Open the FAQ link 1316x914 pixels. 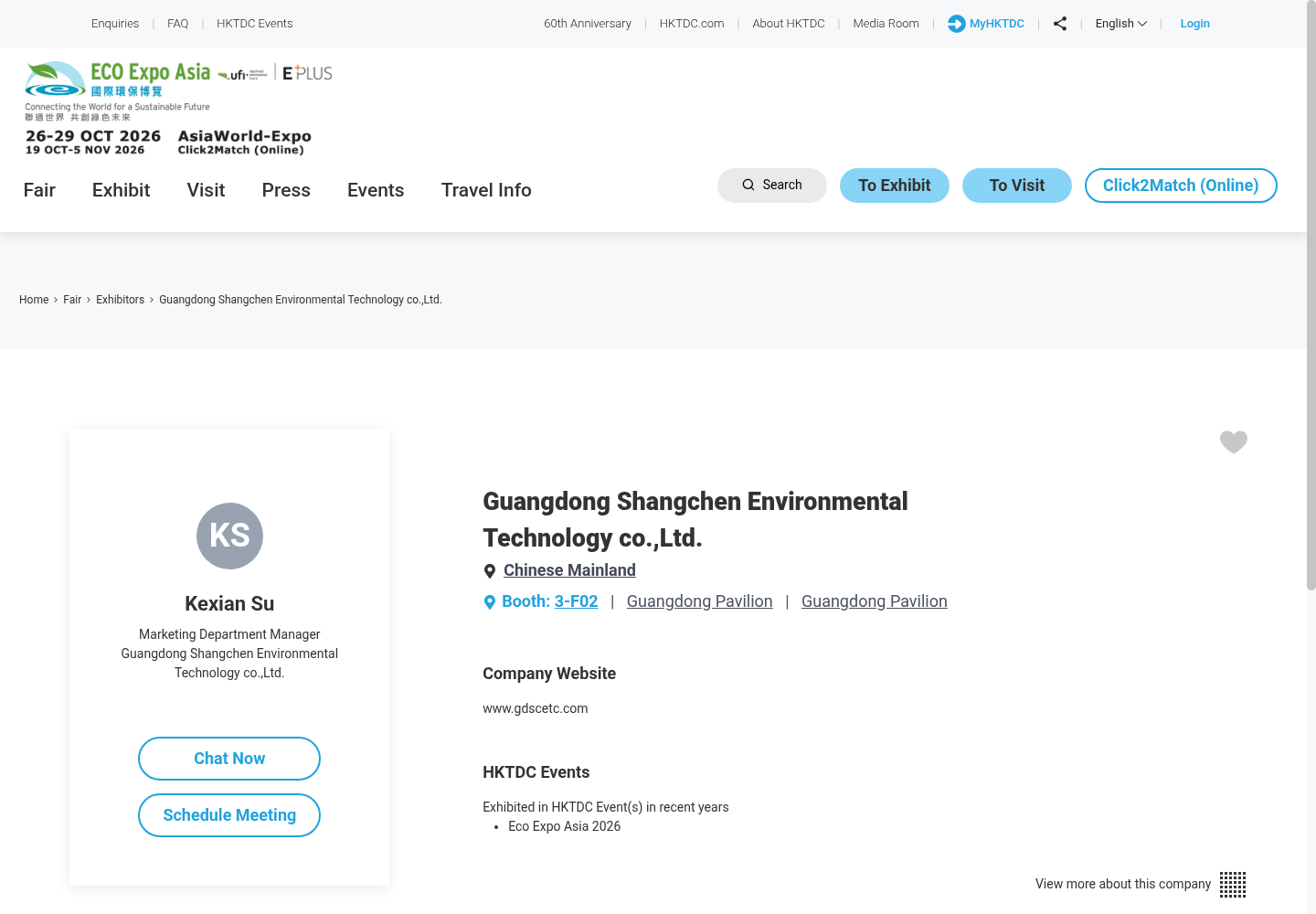178,24
